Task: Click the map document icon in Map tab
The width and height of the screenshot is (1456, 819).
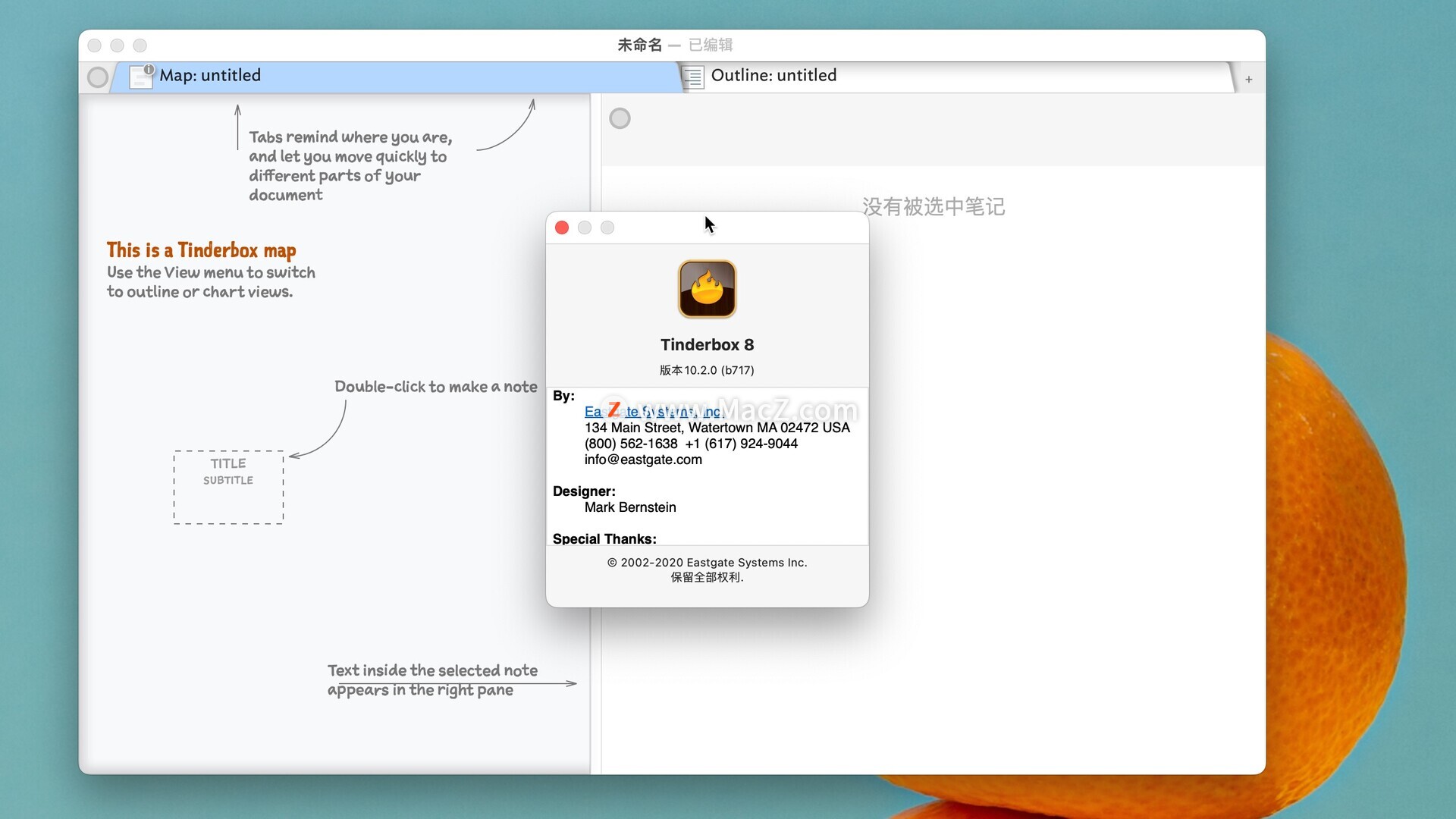Action: coord(142,76)
